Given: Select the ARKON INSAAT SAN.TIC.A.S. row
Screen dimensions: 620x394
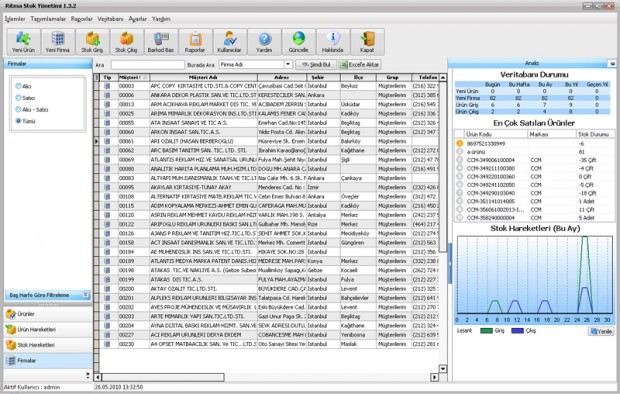Looking at the screenshot, I should click(x=270, y=132).
